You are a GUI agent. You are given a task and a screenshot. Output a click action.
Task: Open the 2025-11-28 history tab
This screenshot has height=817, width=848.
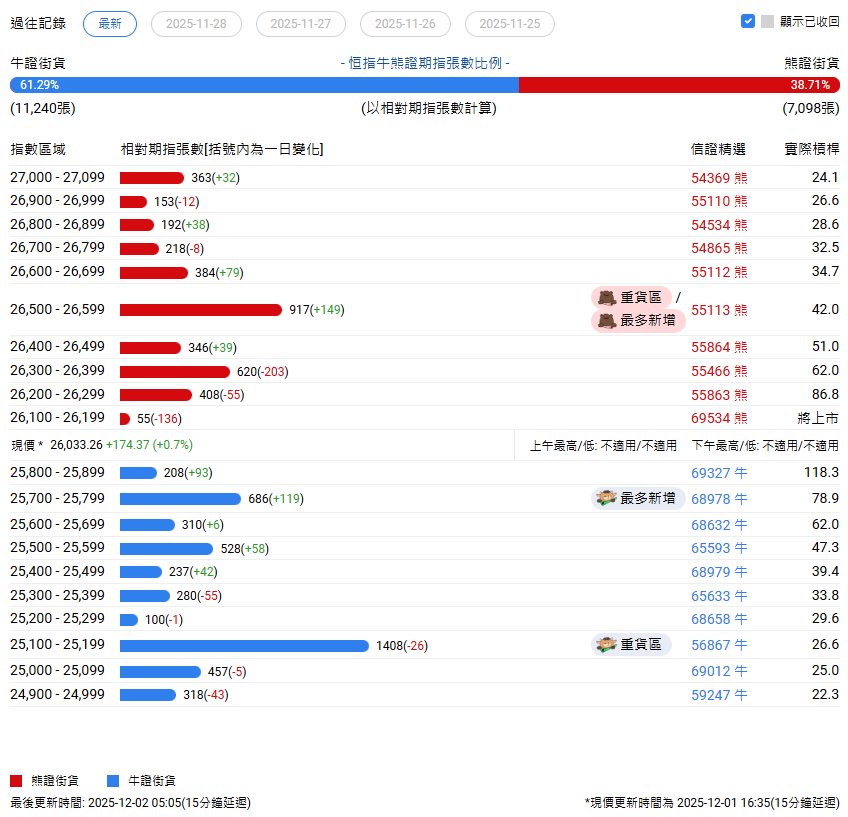click(196, 24)
